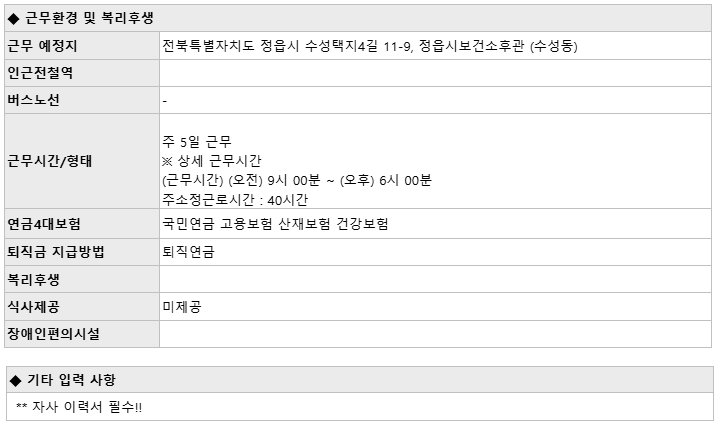Screen dimensions: 721x428
Task: Click the 국민연금 고용보험 insurance list text
Action: [275, 224]
